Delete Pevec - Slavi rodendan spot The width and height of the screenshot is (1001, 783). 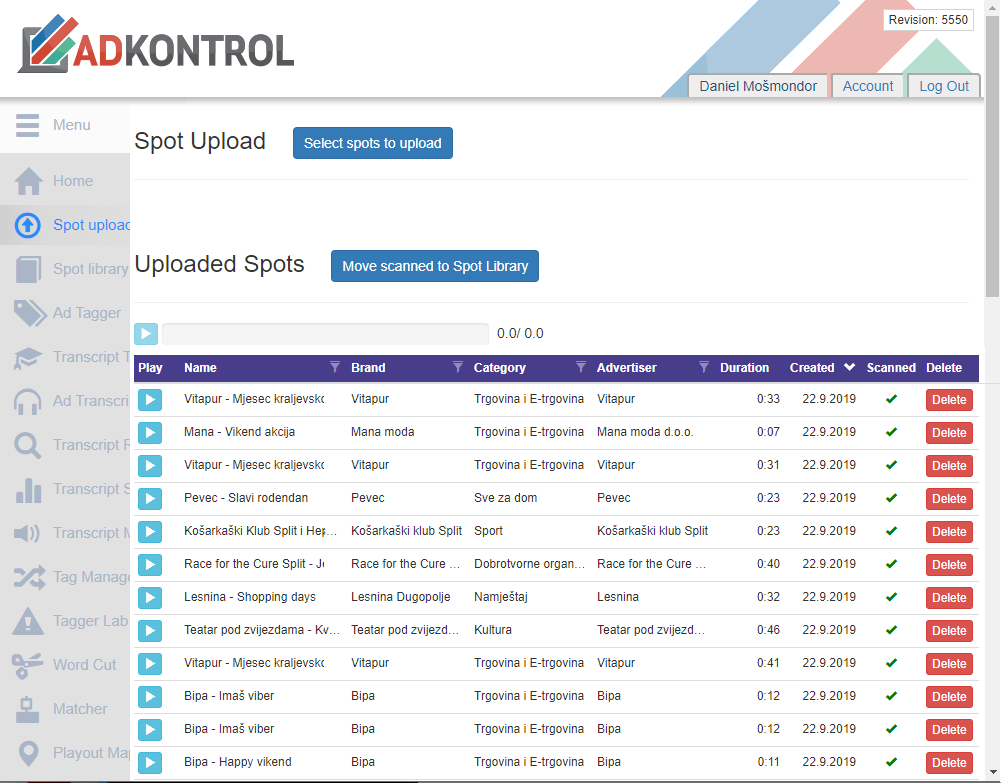click(949, 498)
